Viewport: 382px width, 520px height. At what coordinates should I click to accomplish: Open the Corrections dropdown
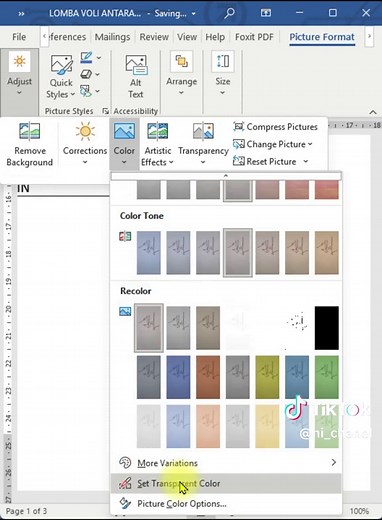[85, 144]
